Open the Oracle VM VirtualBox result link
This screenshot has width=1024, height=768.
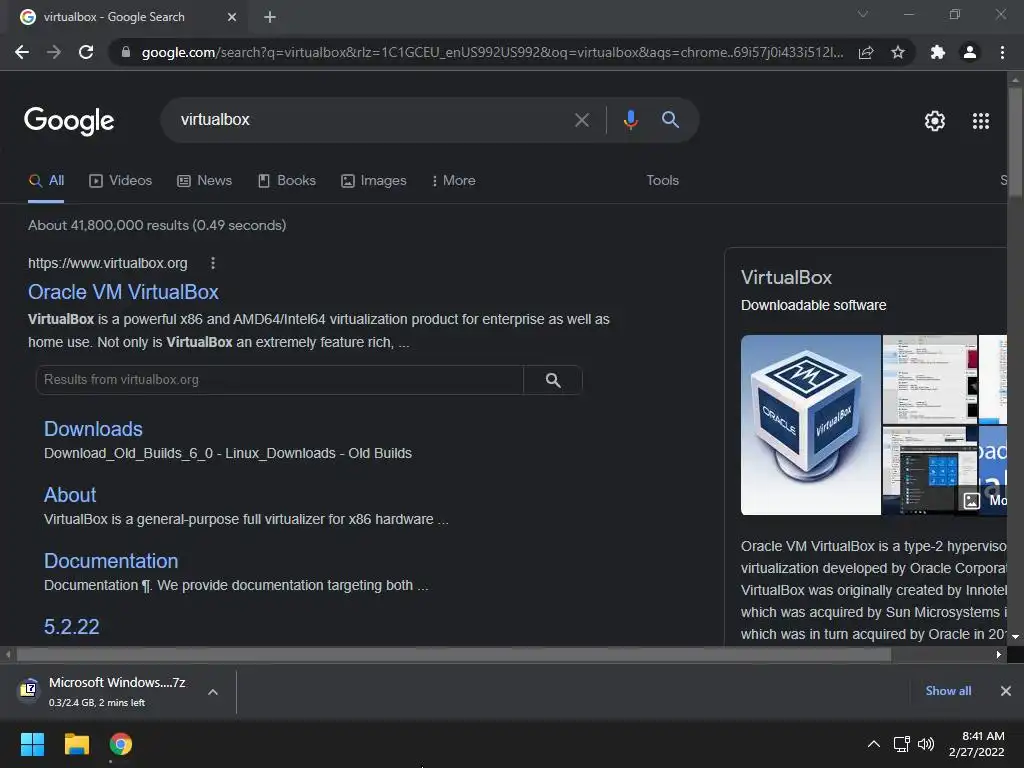[123, 292]
